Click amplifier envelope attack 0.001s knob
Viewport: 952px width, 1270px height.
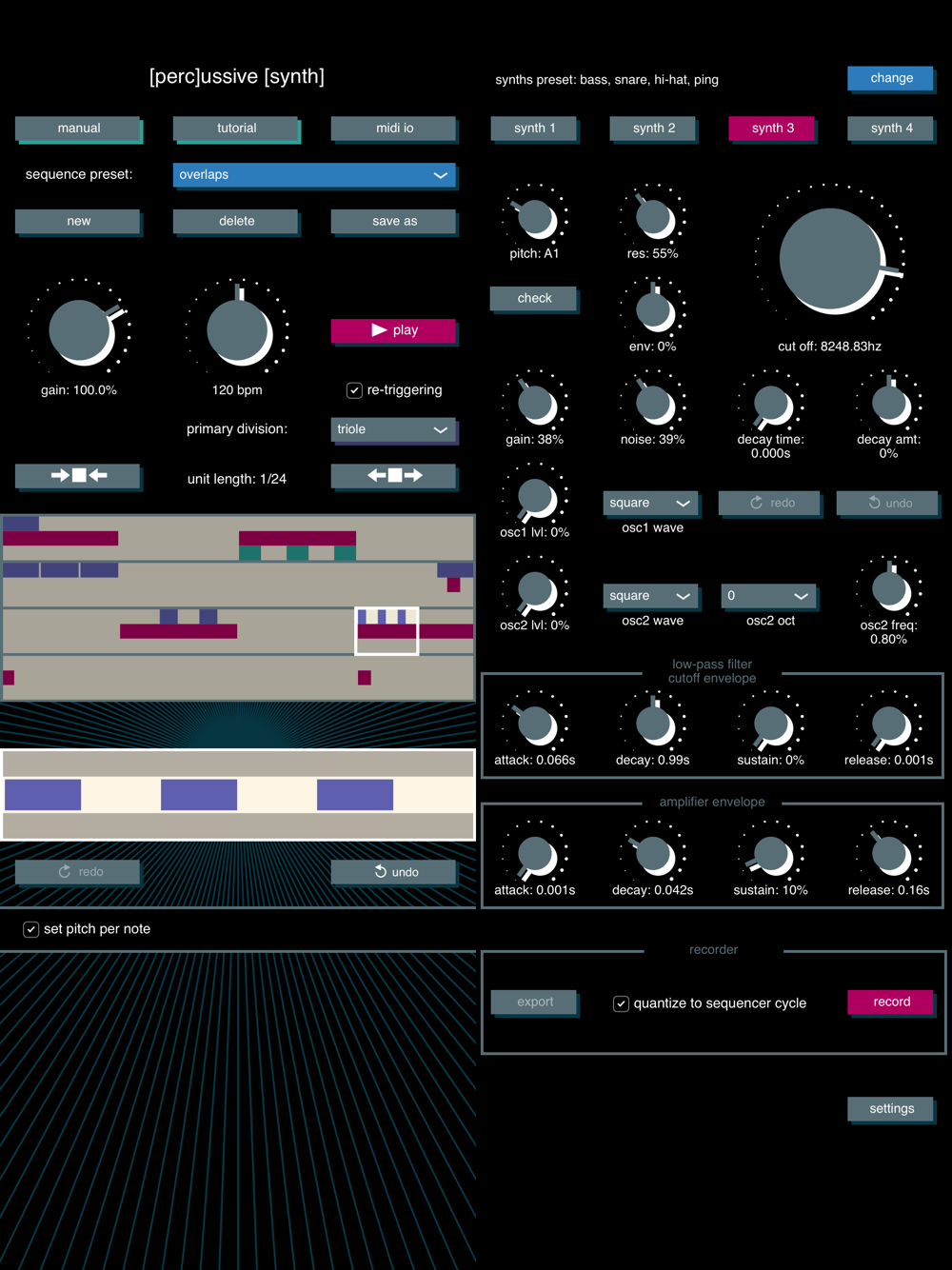(536, 855)
